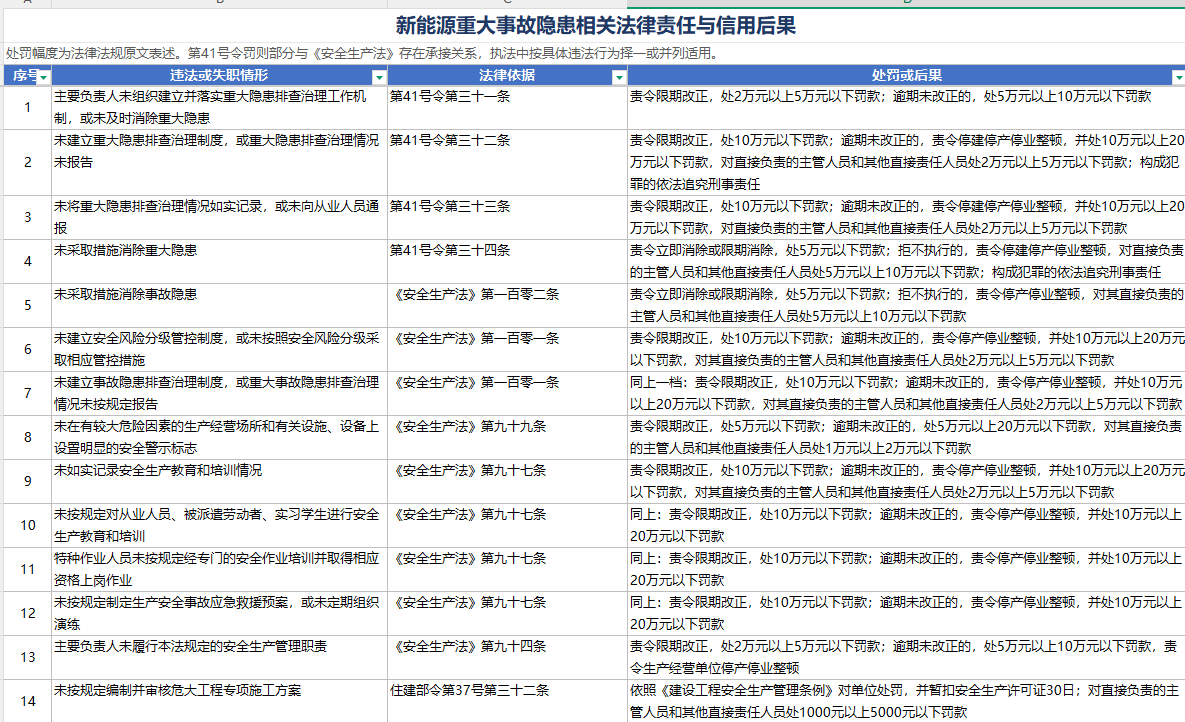Select the sequence number cell 8
The height and width of the screenshot is (722, 1185).
28,437
